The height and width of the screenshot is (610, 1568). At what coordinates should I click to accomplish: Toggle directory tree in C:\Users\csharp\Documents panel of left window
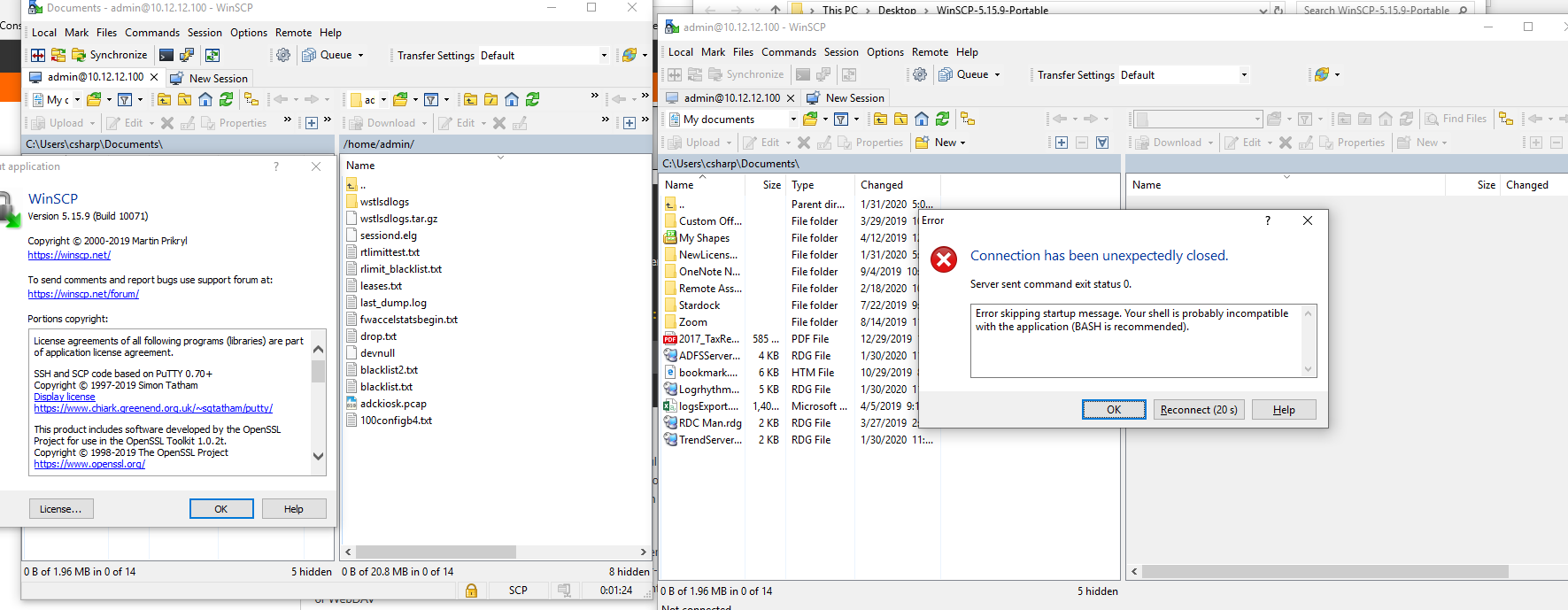pyautogui.click(x=251, y=100)
